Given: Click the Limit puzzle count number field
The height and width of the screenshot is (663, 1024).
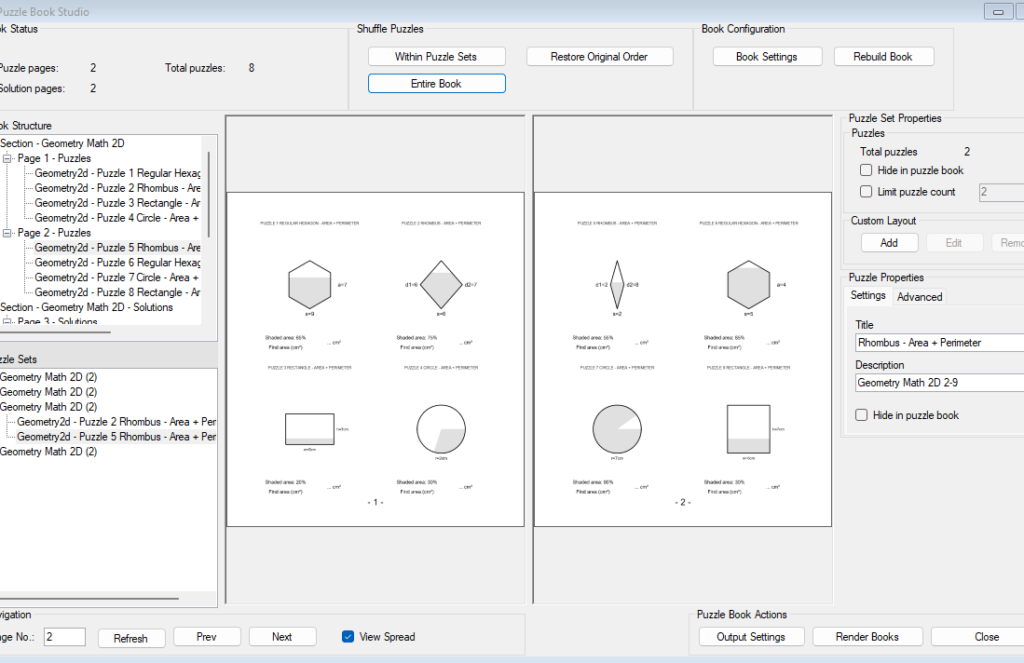Looking at the screenshot, I should click(1001, 193).
